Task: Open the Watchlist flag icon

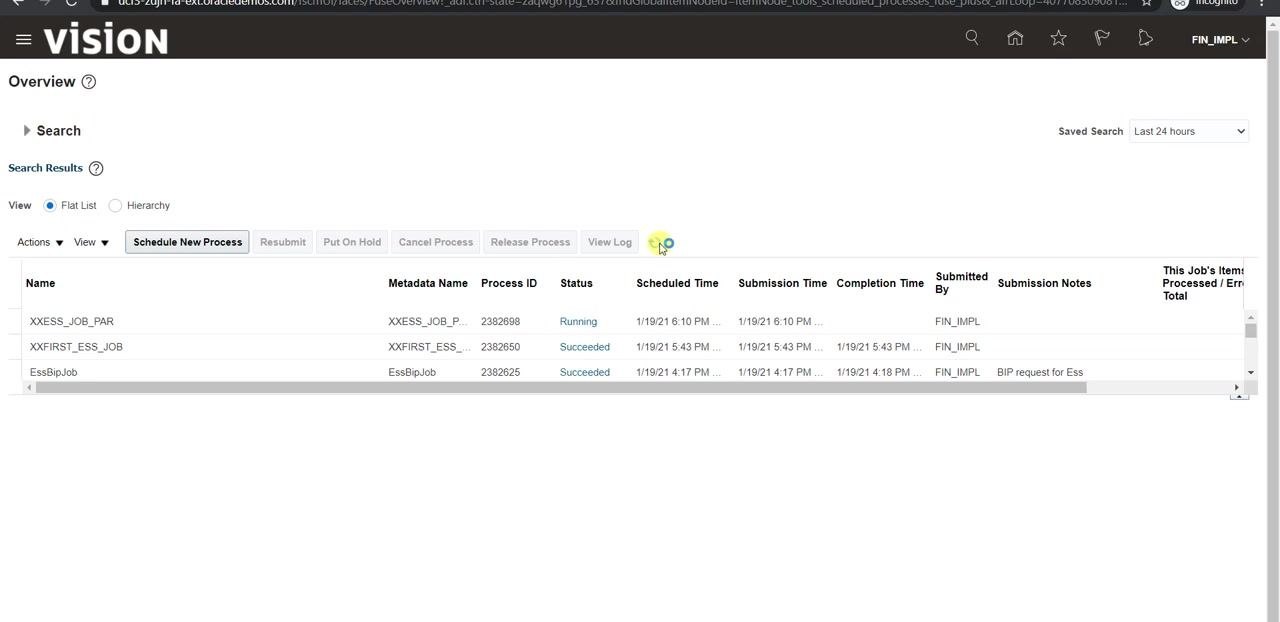Action: [1102, 38]
